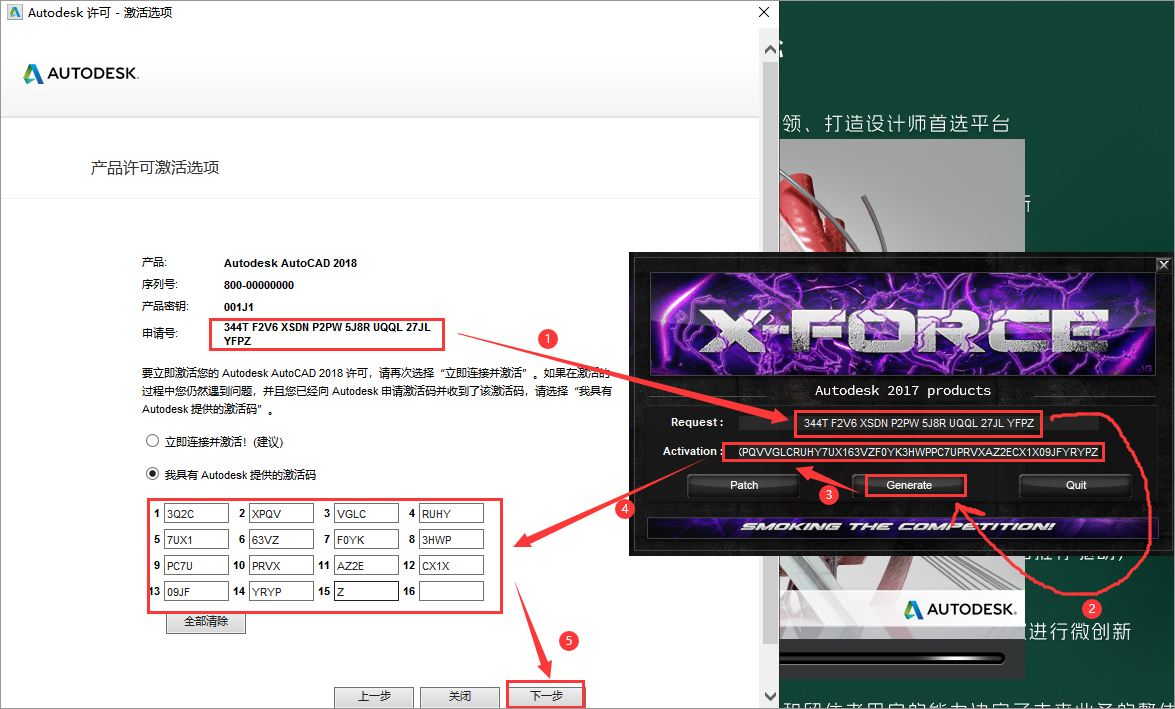
Task: Click activation code field number 16
Action: coord(451,591)
